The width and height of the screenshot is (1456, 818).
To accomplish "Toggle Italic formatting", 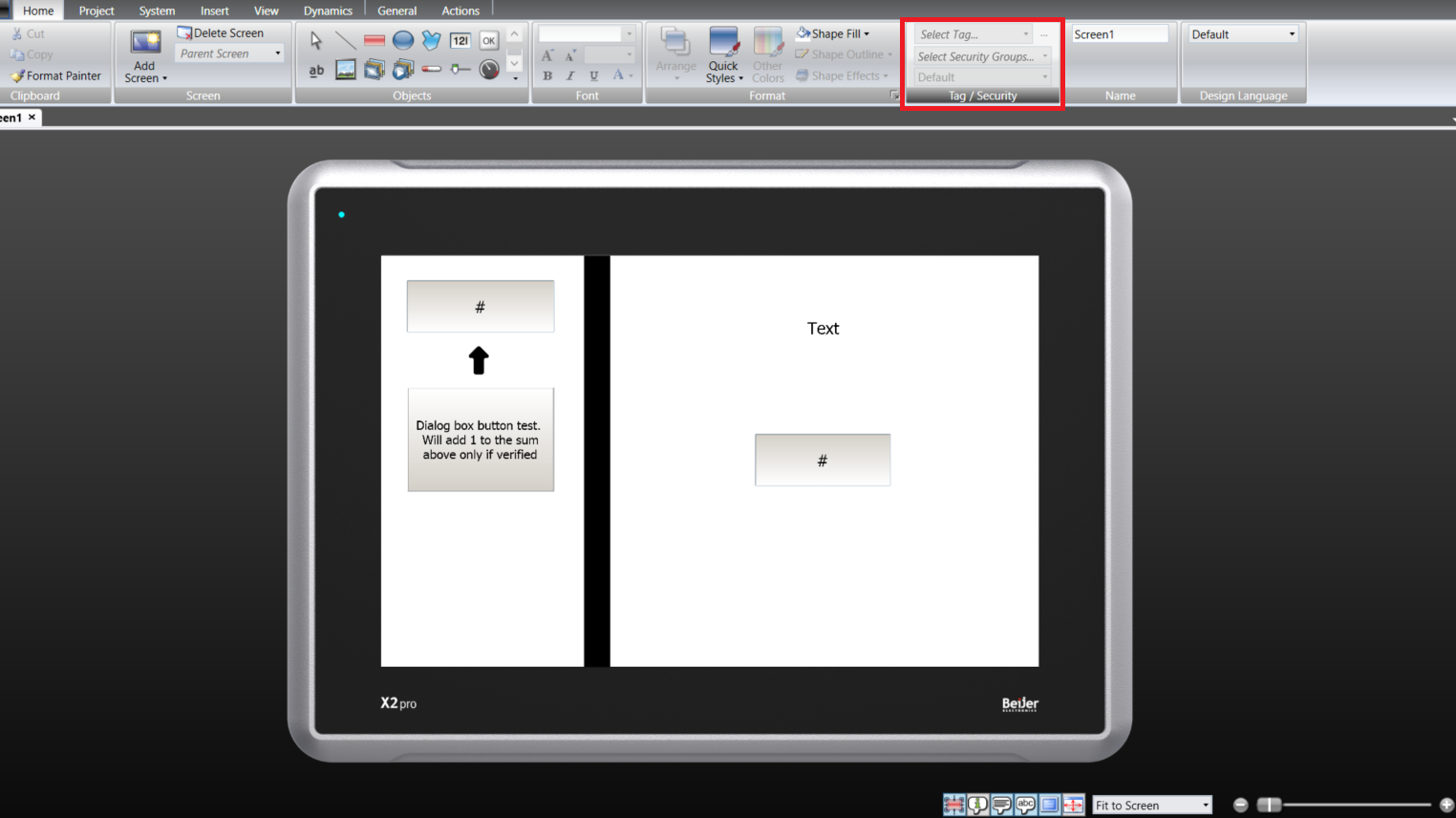I will coord(570,75).
